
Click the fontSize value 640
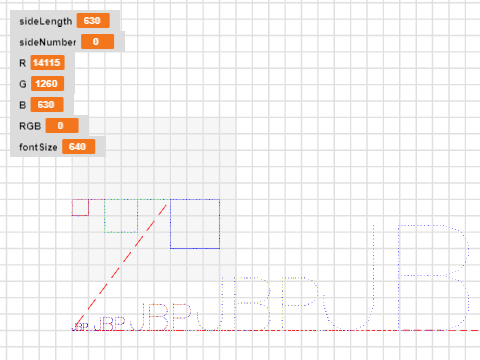coord(78,147)
